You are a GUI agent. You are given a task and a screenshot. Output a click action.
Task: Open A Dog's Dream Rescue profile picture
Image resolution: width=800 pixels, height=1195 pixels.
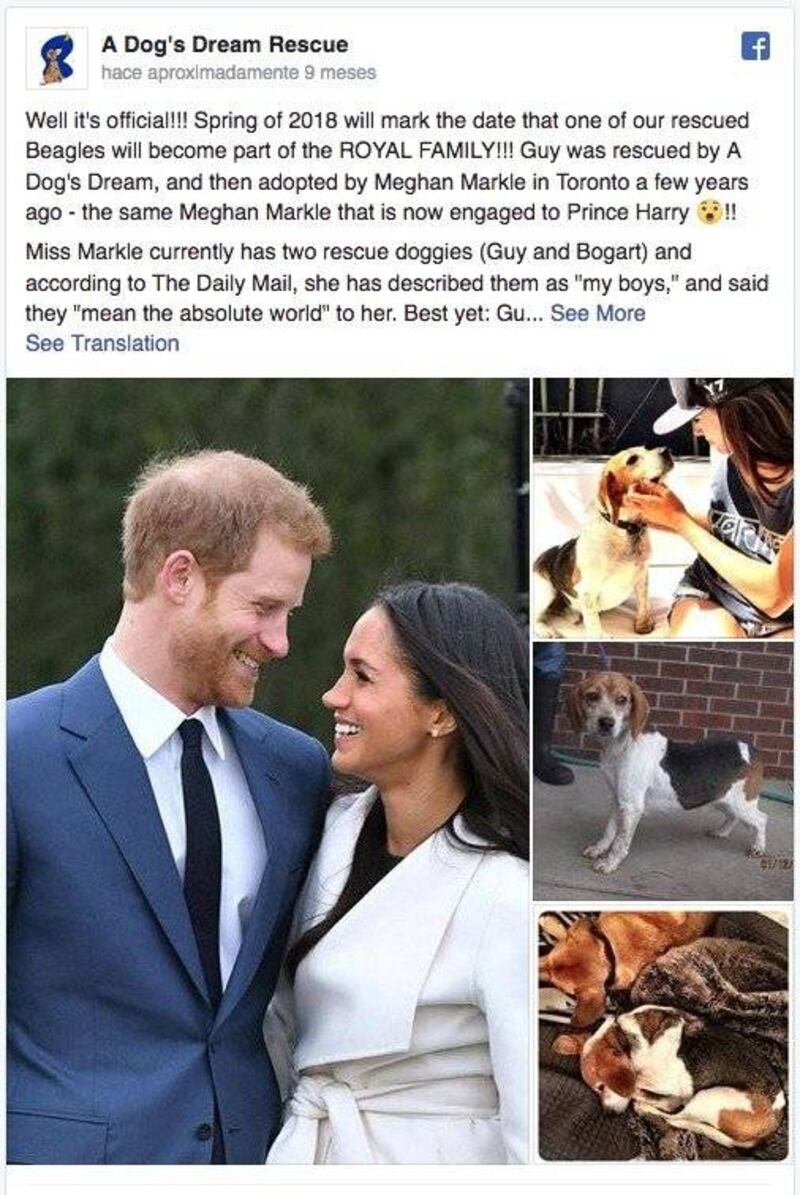56,57
